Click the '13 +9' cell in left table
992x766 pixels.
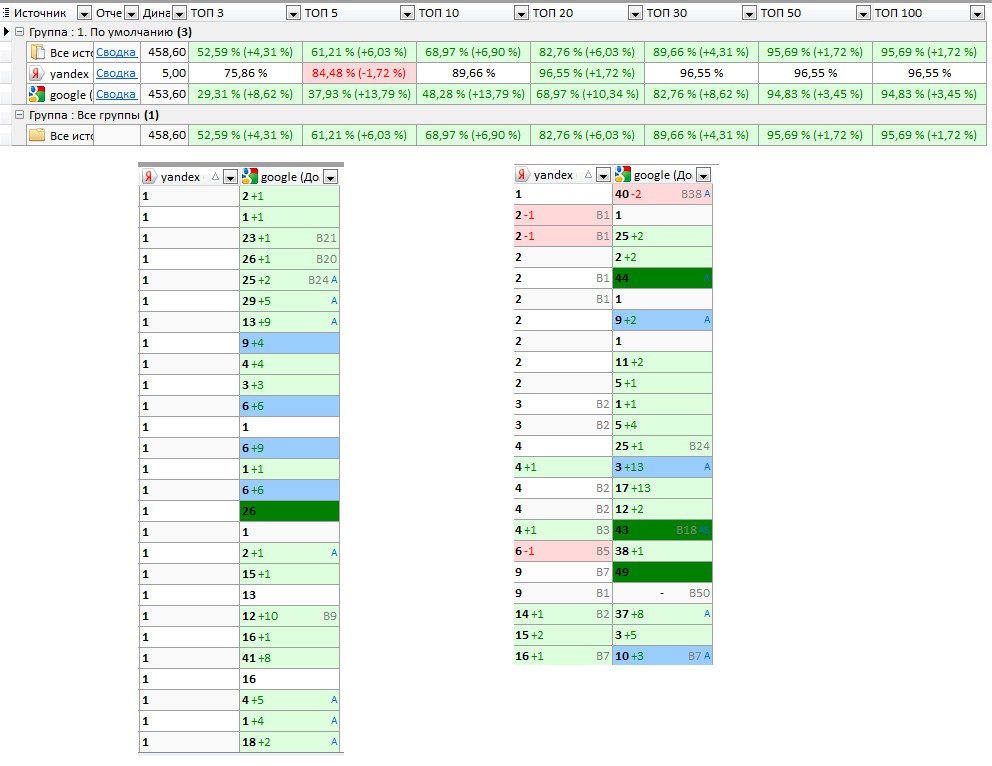[x=289, y=322]
